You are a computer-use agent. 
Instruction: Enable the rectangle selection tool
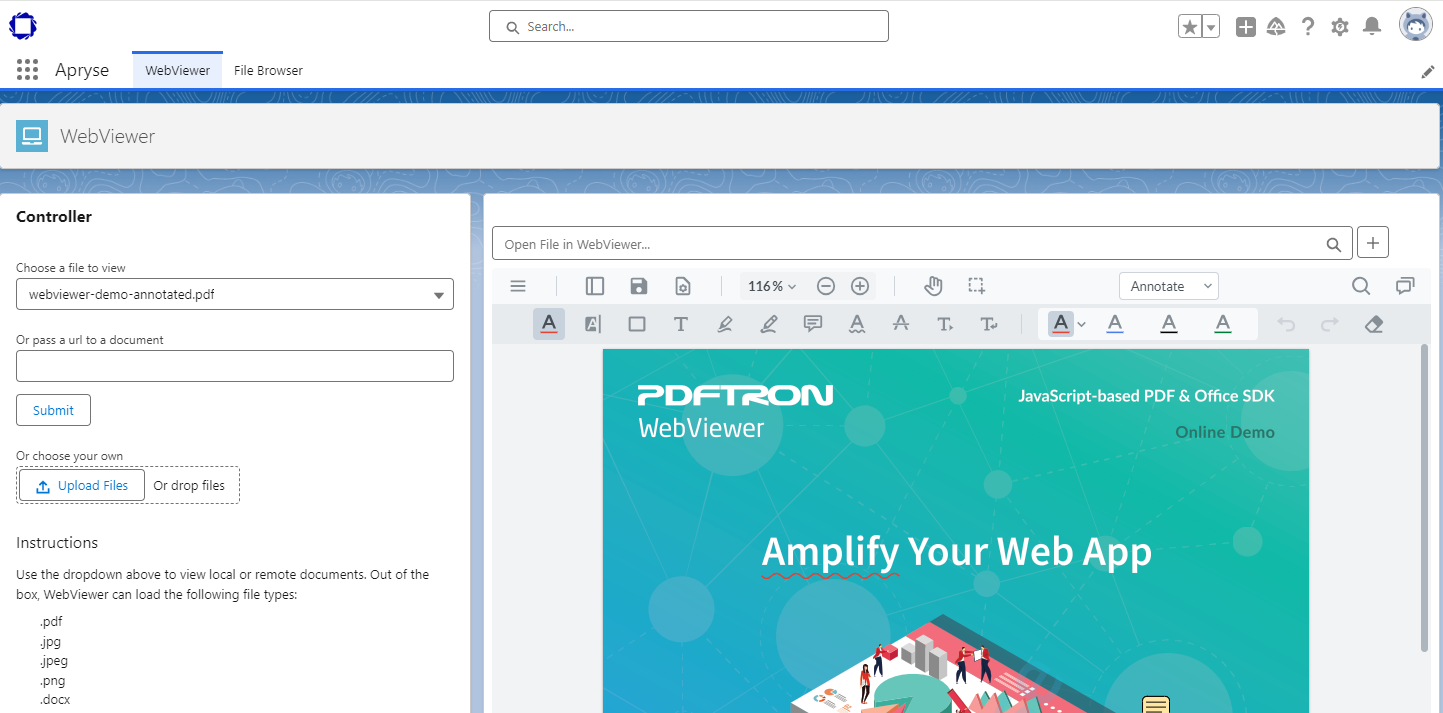coord(977,286)
